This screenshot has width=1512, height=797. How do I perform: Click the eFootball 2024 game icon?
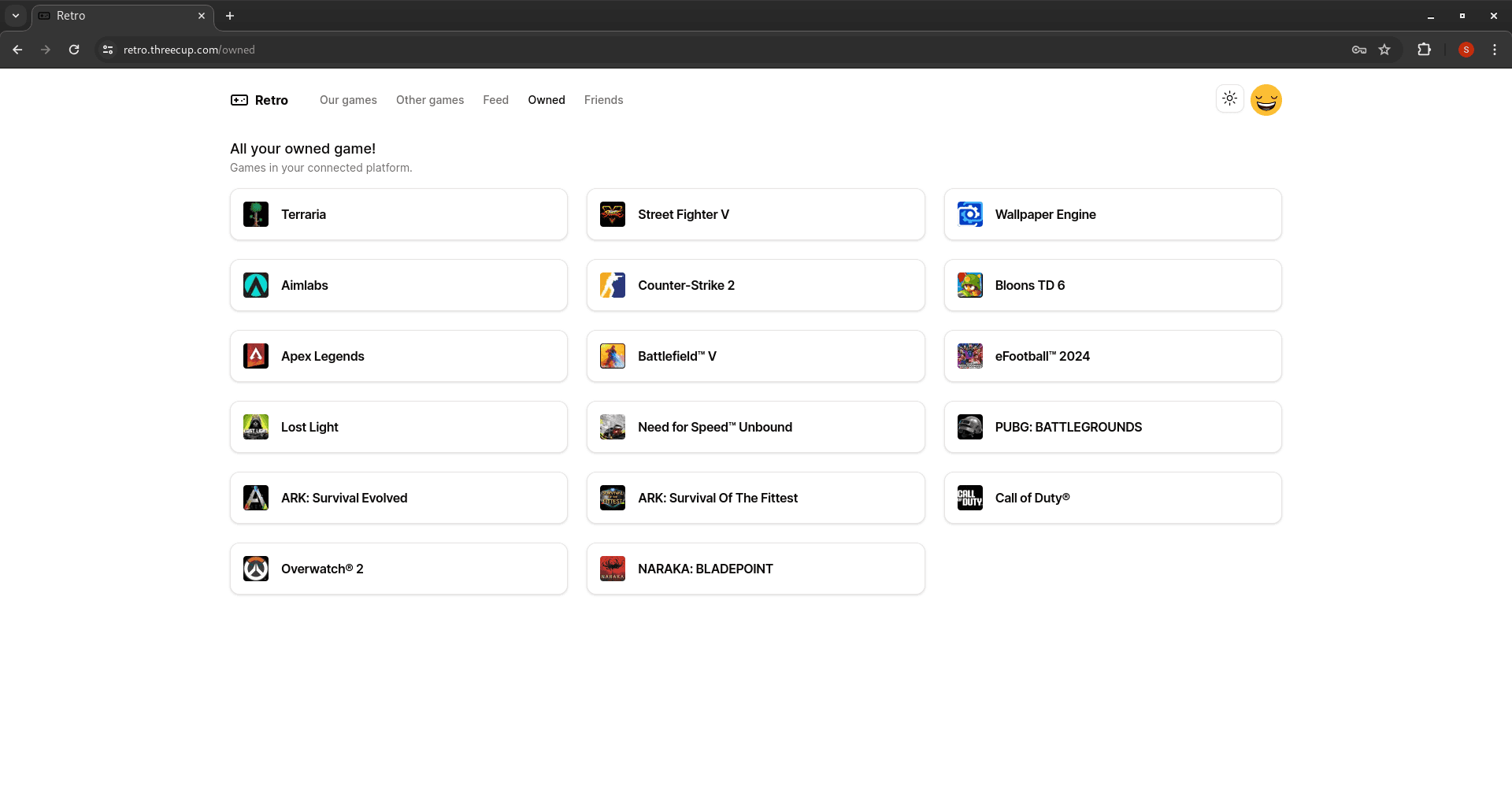click(970, 356)
